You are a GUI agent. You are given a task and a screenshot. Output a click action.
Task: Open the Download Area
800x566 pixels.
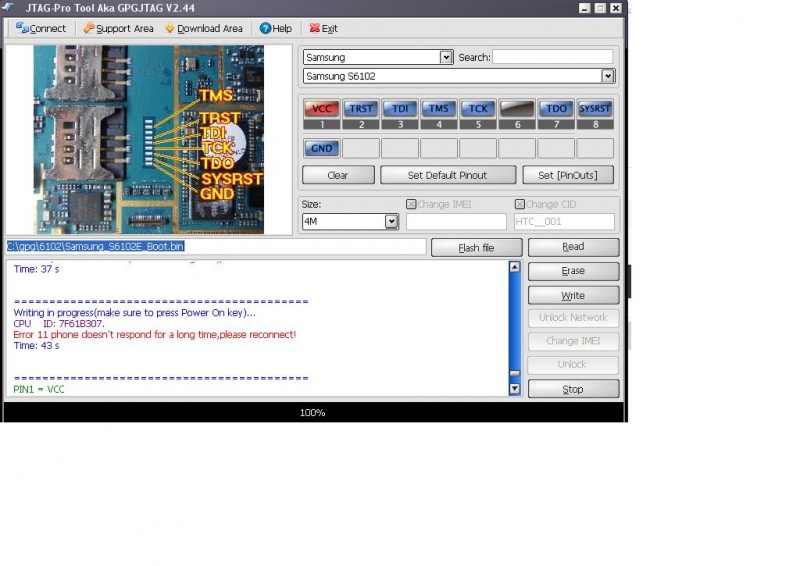(204, 29)
